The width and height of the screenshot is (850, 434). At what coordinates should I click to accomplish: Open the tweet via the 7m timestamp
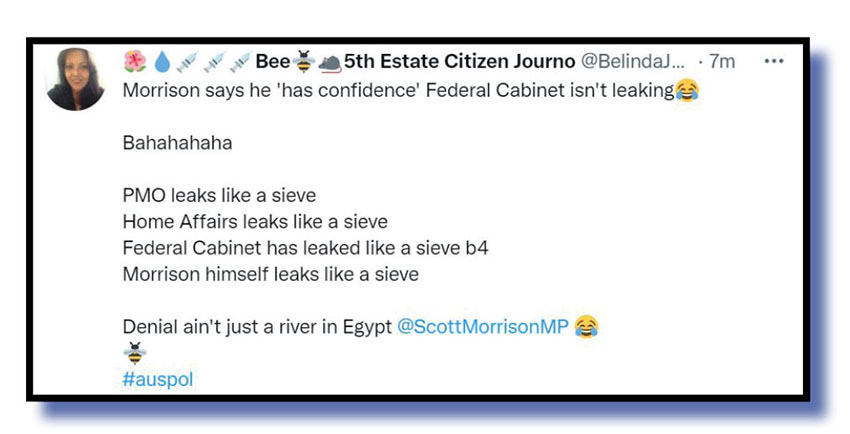[x=721, y=62]
